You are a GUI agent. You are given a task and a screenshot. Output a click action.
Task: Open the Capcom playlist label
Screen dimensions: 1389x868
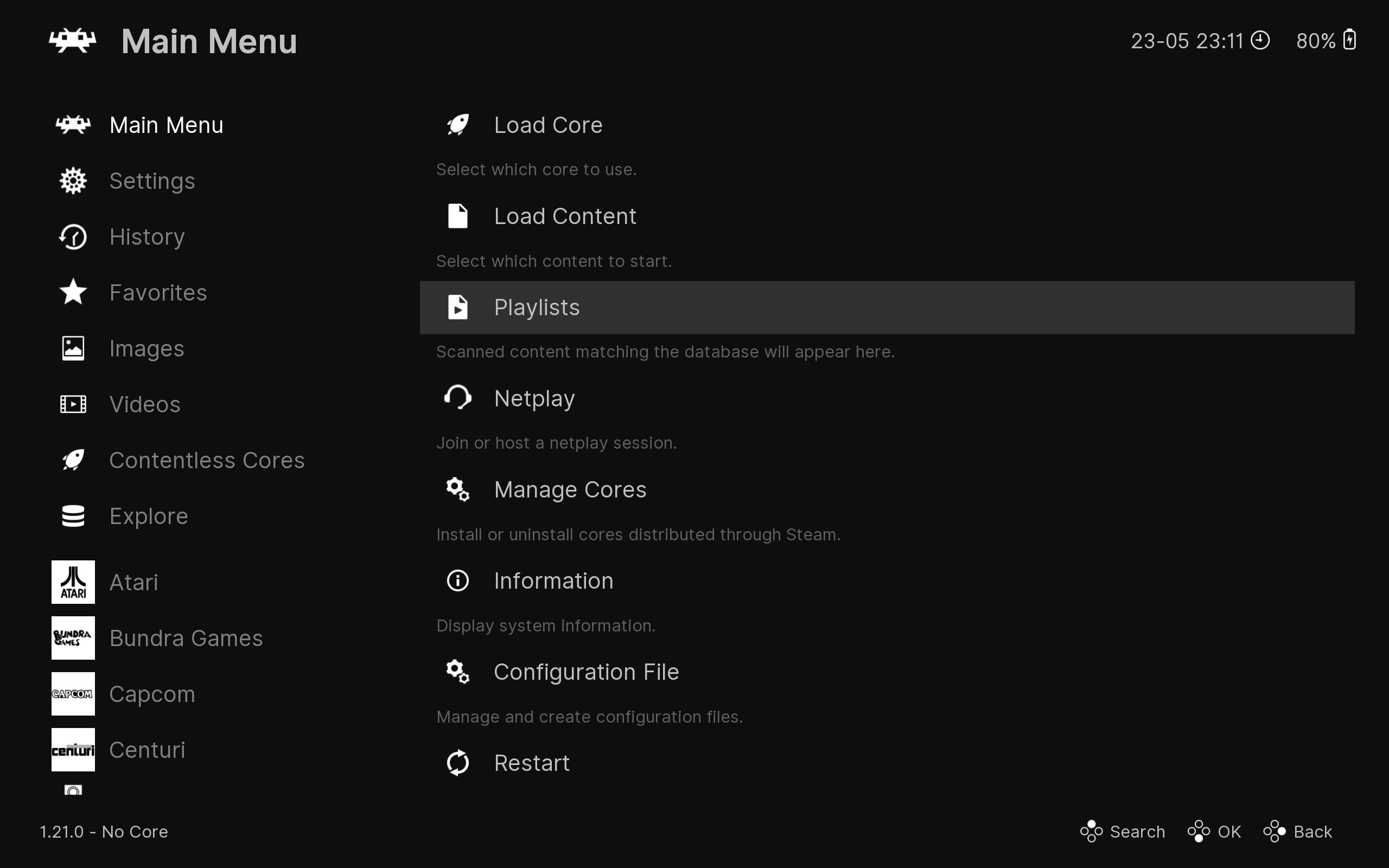pos(152,694)
